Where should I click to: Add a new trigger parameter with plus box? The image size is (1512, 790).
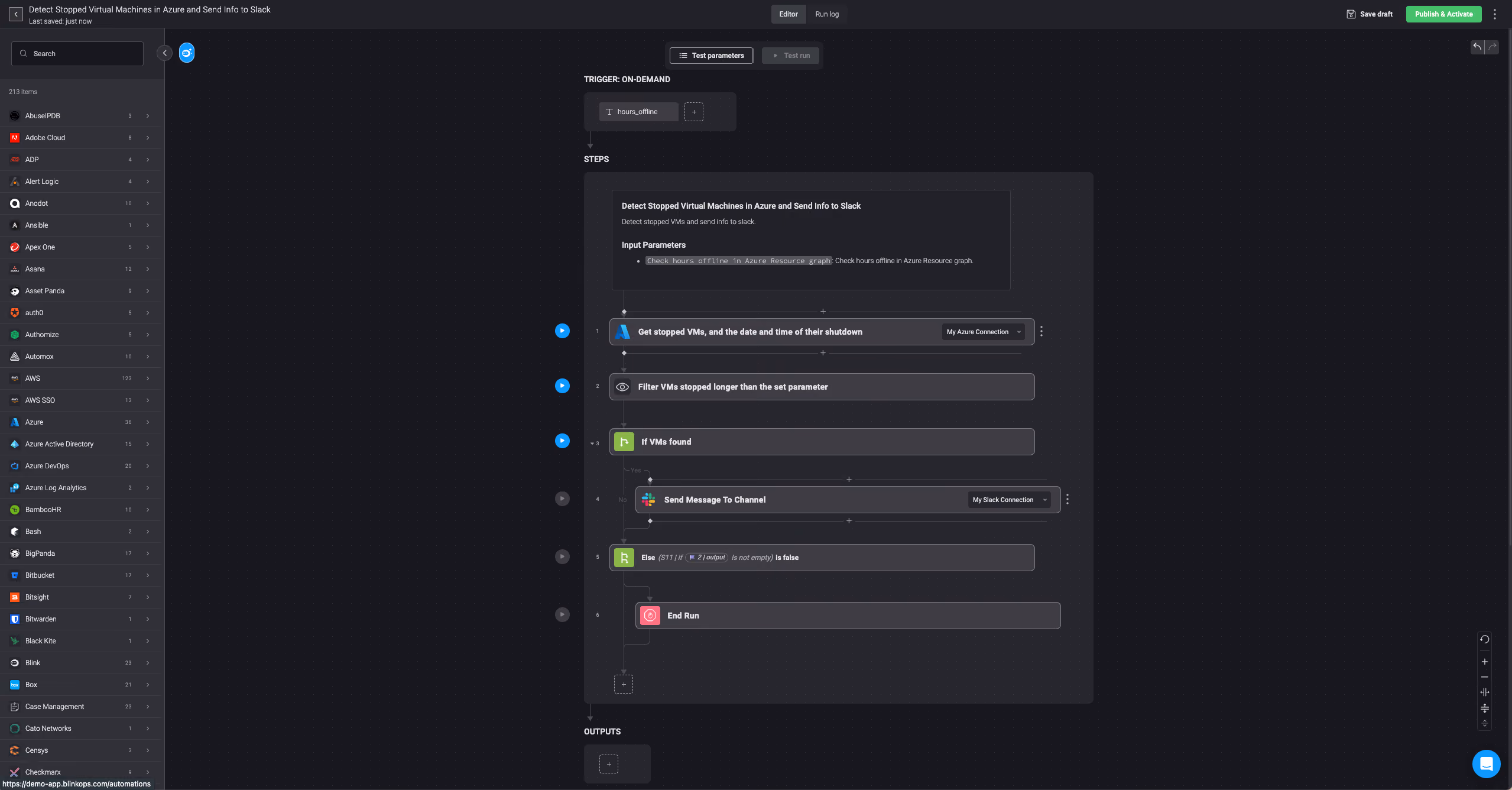click(694, 112)
